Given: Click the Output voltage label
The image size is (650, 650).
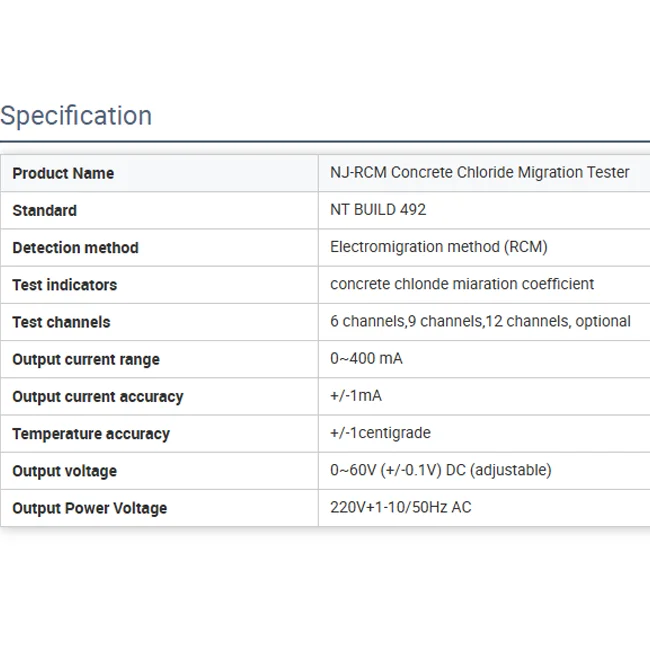Looking at the screenshot, I should point(64,471).
